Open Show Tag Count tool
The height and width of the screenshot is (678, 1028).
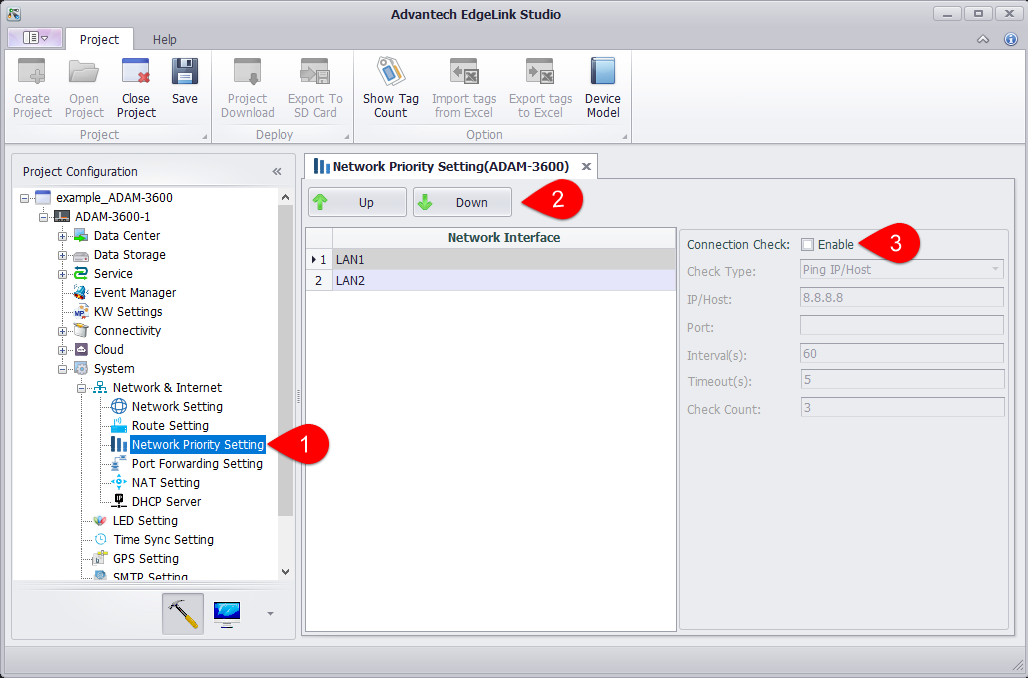pyautogui.click(x=390, y=87)
